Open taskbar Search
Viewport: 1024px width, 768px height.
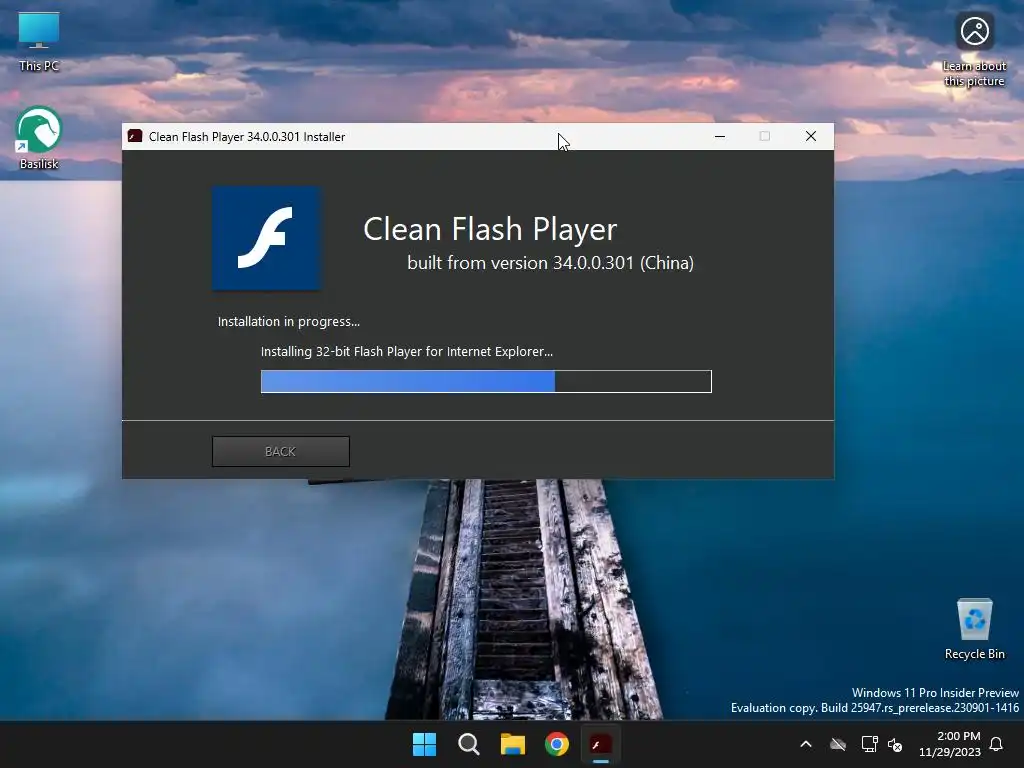pyautogui.click(x=469, y=744)
